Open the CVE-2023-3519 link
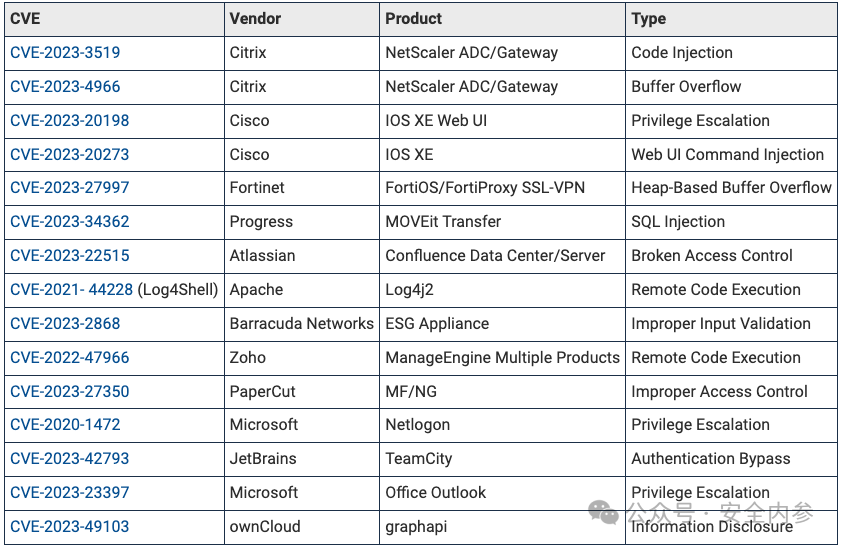The width and height of the screenshot is (841, 547). [x=65, y=53]
